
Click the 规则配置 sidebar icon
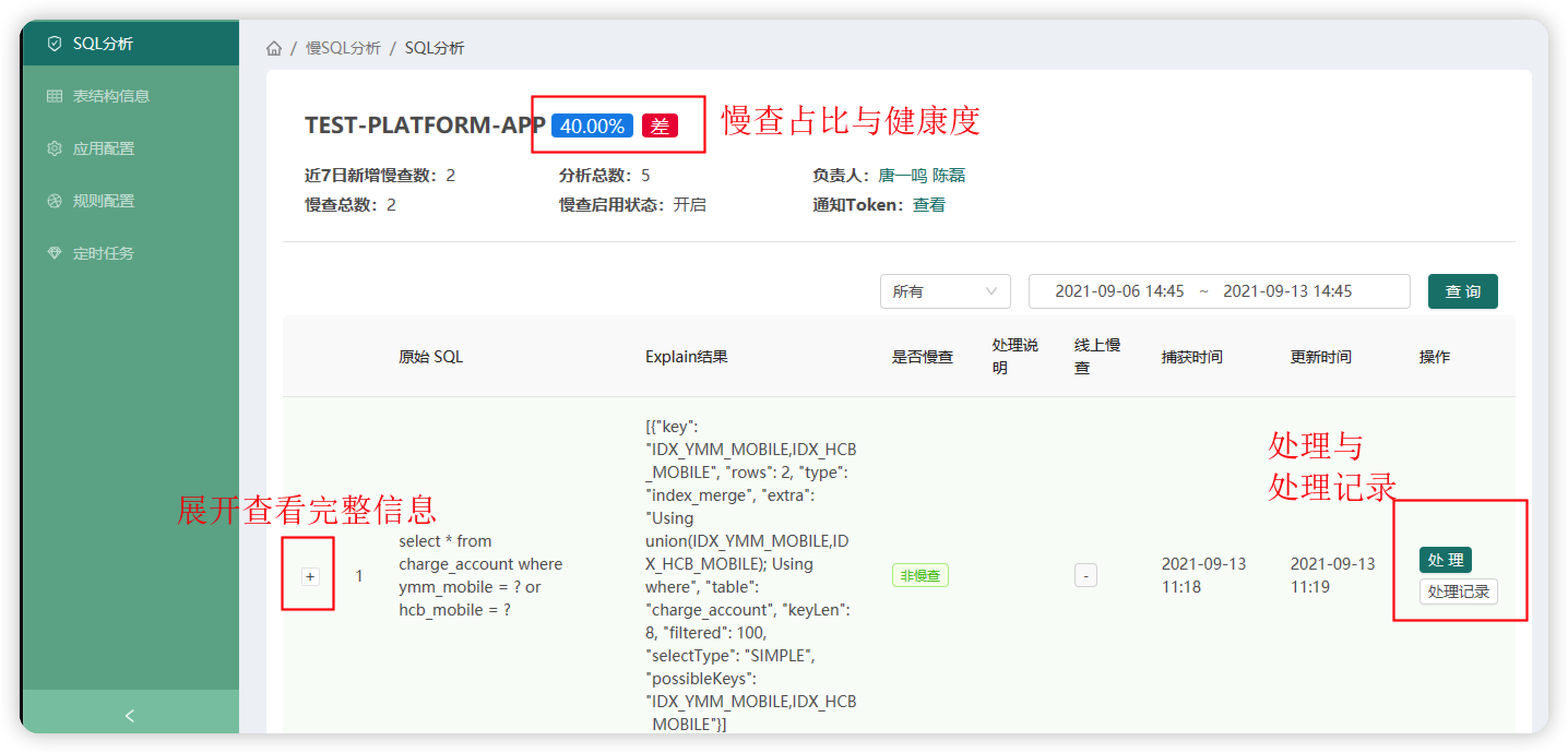pos(54,201)
